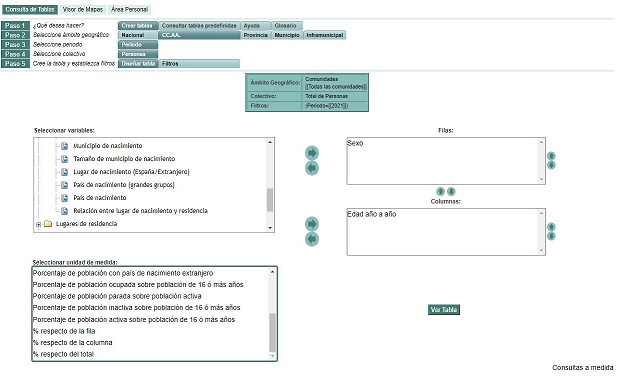Choose Inframunicipal geographic scope

tap(325, 35)
